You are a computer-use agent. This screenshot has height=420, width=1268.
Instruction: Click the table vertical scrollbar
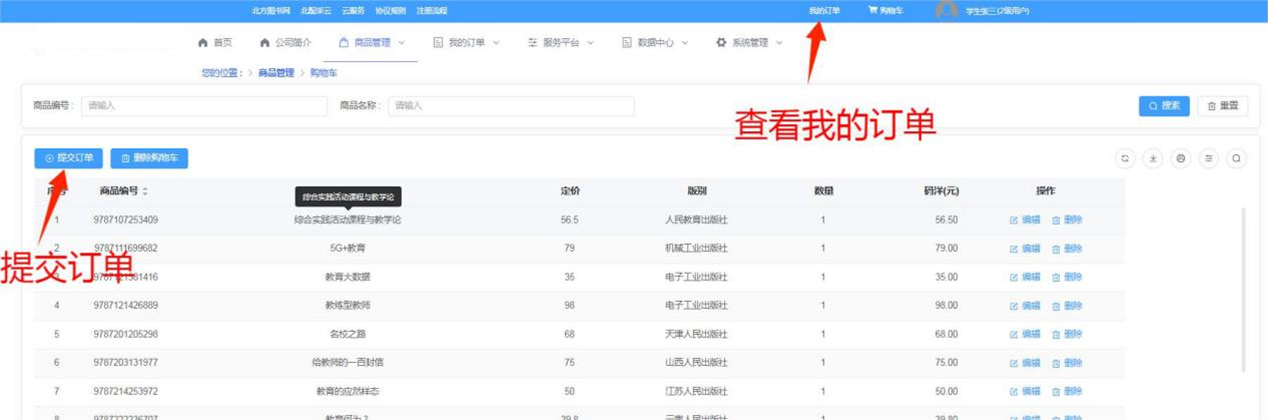click(x=1244, y=290)
